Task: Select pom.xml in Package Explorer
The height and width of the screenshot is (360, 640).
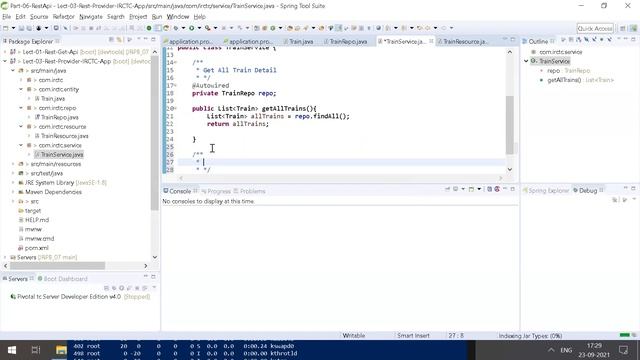Action: tap(36, 248)
